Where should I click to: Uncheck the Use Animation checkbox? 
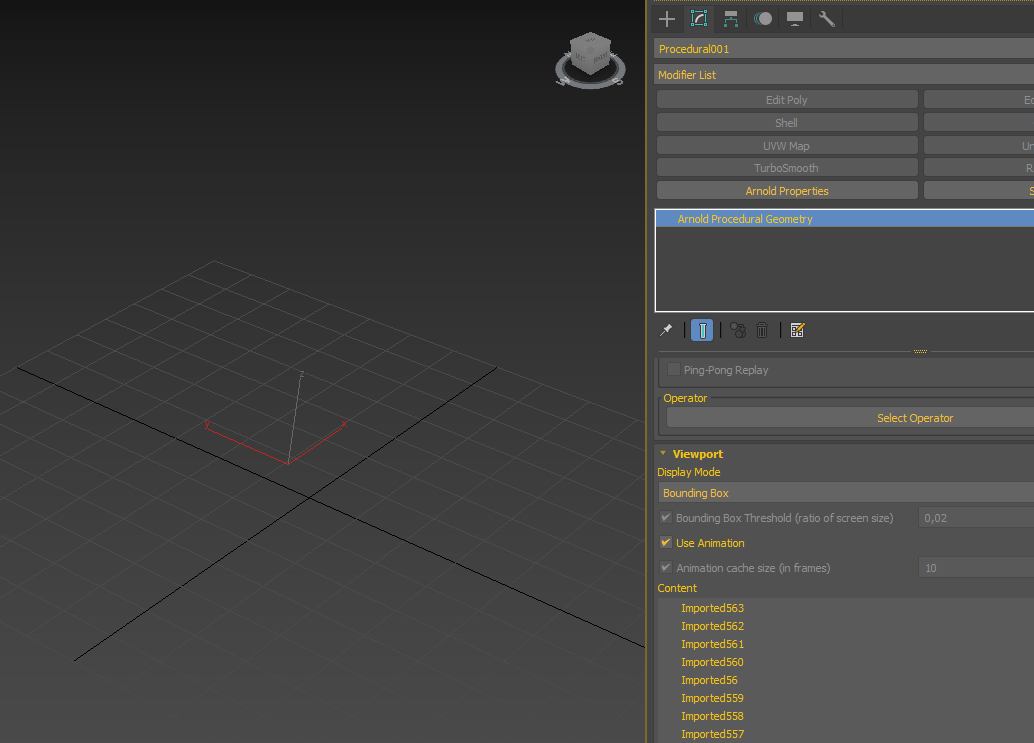[666, 543]
